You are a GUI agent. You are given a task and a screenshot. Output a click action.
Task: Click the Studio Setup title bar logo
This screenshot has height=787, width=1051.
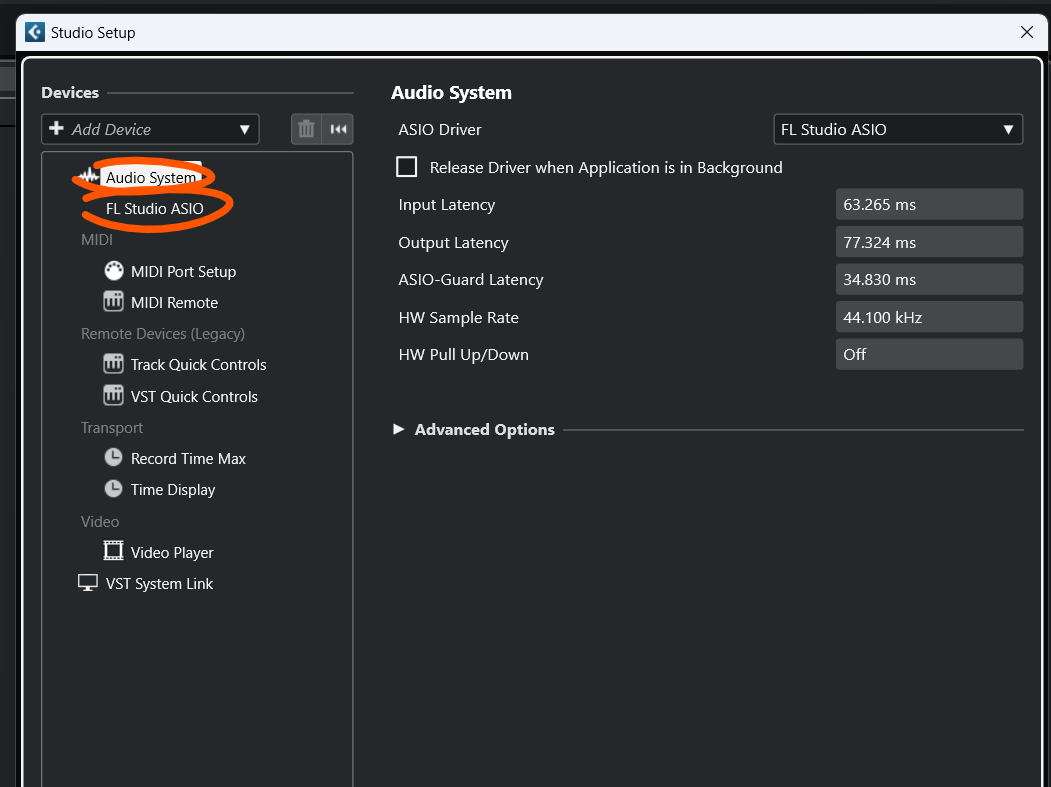[35, 32]
